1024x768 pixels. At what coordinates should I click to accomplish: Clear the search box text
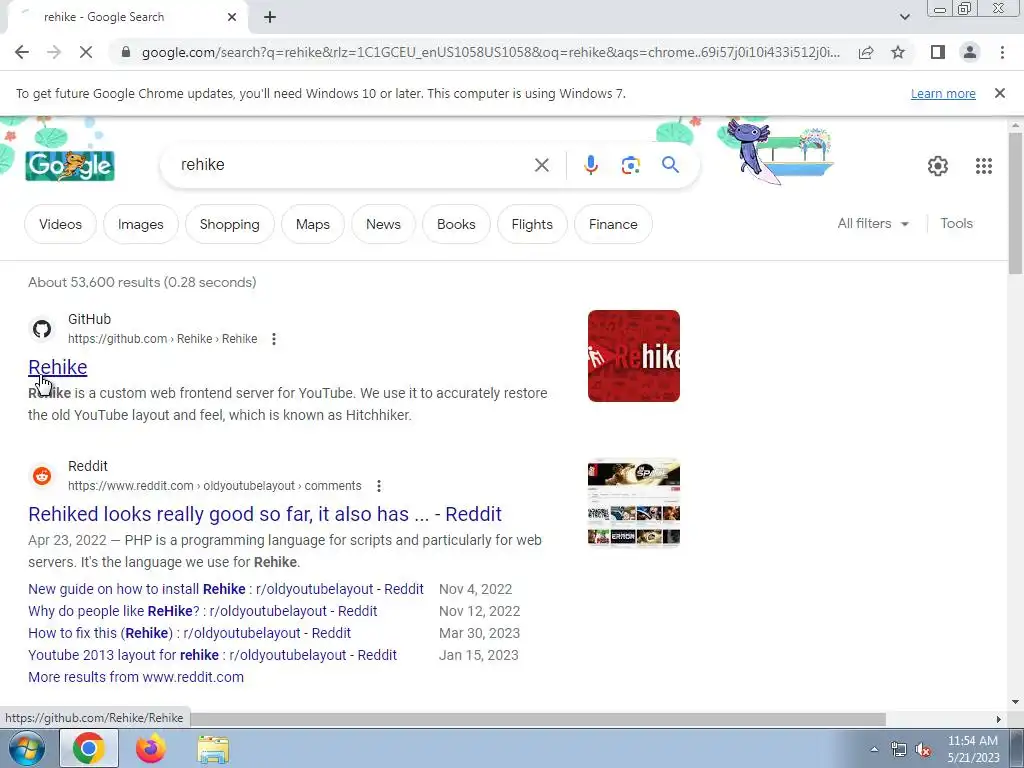tap(541, 165)
